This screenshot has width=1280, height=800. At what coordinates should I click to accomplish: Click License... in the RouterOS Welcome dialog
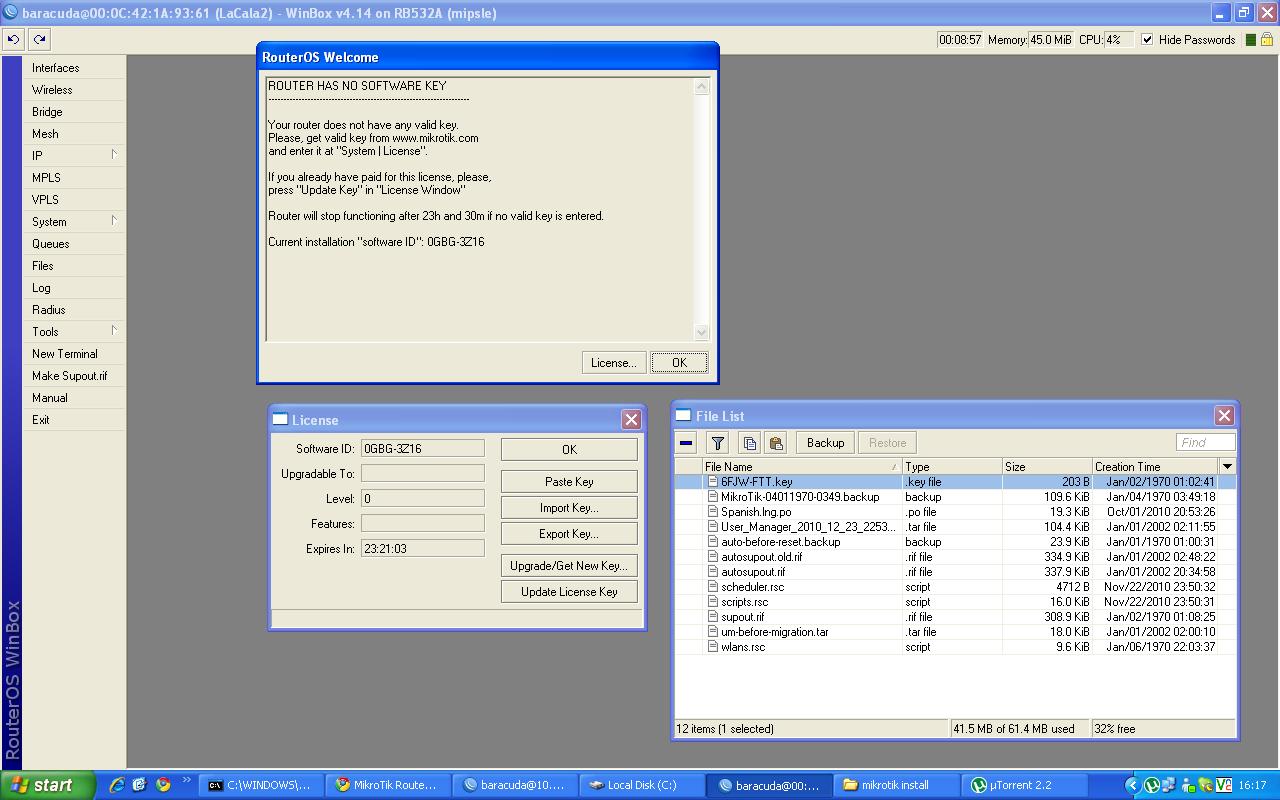[613, 363]
